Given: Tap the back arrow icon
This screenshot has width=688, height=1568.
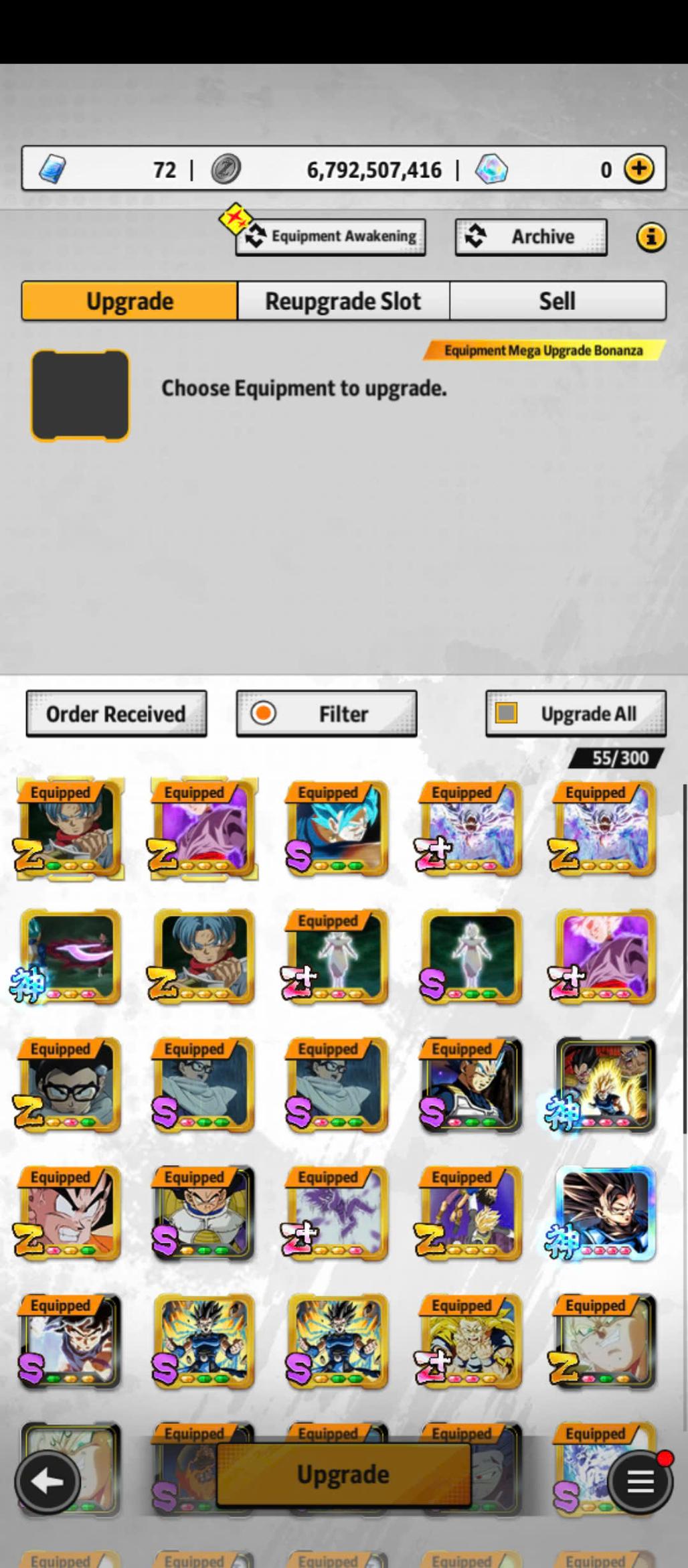Looking at the screenshot, I should 48,1482.
